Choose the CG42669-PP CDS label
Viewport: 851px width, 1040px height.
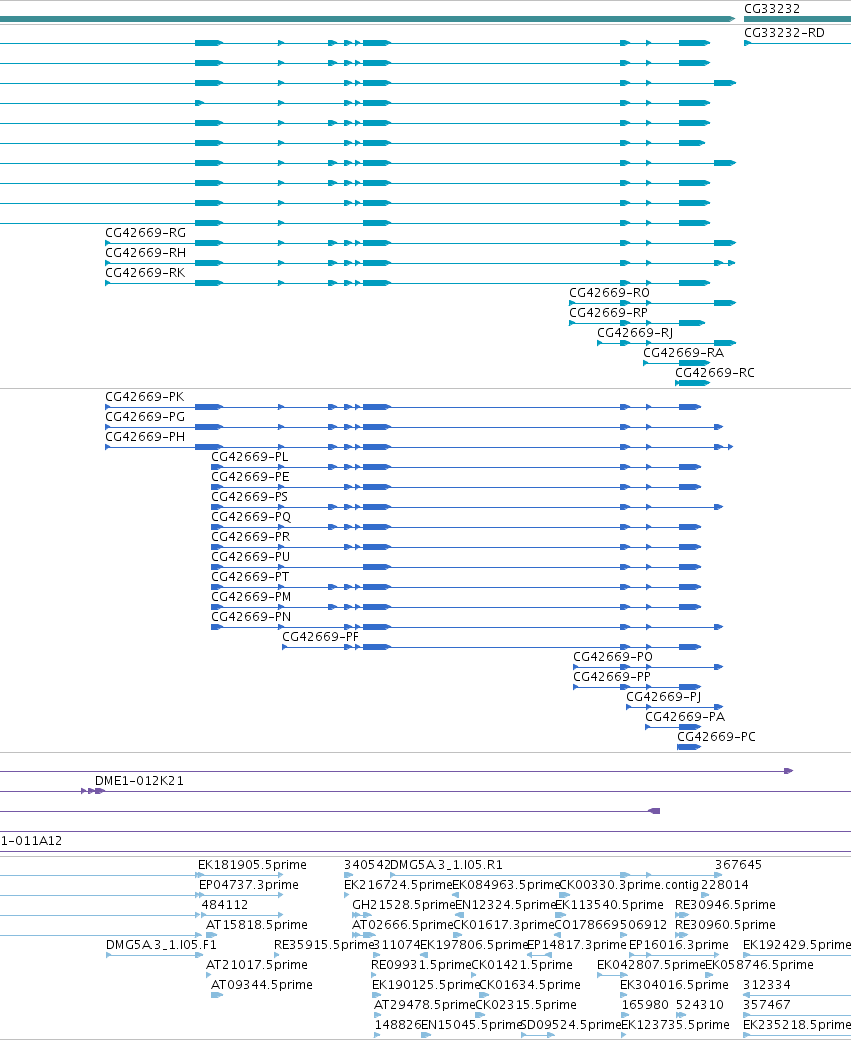point(612,677)
